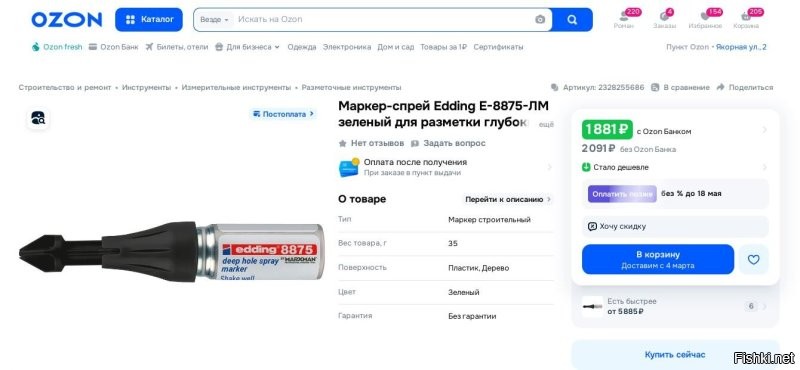This screenshot has height=370, width=800.
Task: Click the Поделиться share button
Action: coord(745,87)
